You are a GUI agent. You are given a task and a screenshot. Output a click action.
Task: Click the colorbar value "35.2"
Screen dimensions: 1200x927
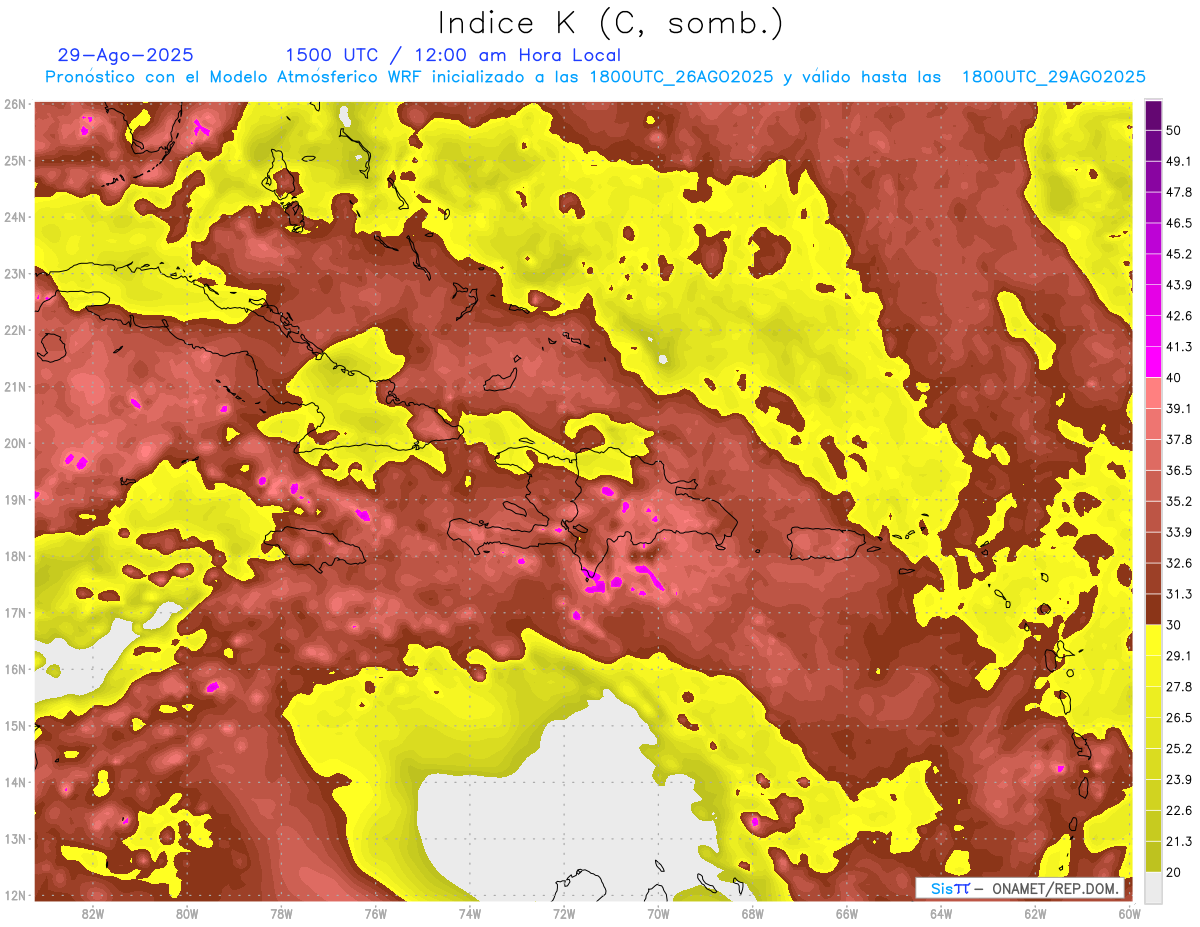point(1179,501)
